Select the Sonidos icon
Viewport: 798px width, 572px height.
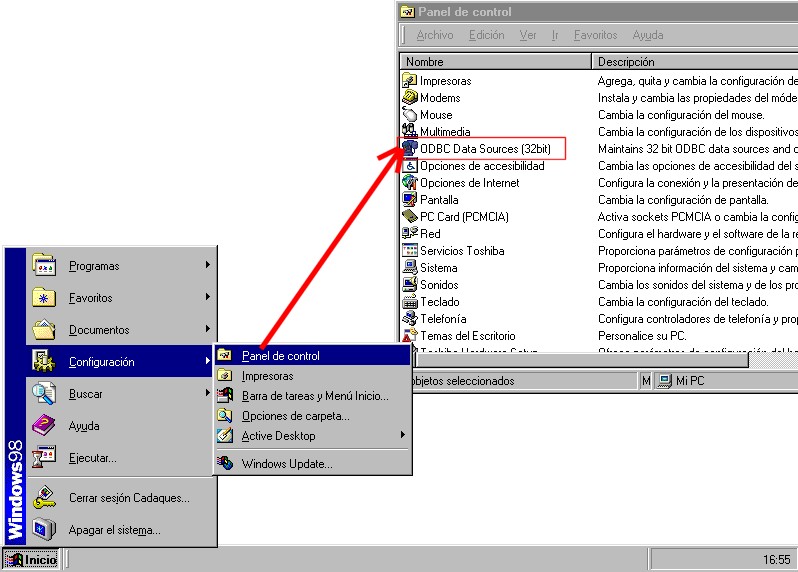[409, 284]
